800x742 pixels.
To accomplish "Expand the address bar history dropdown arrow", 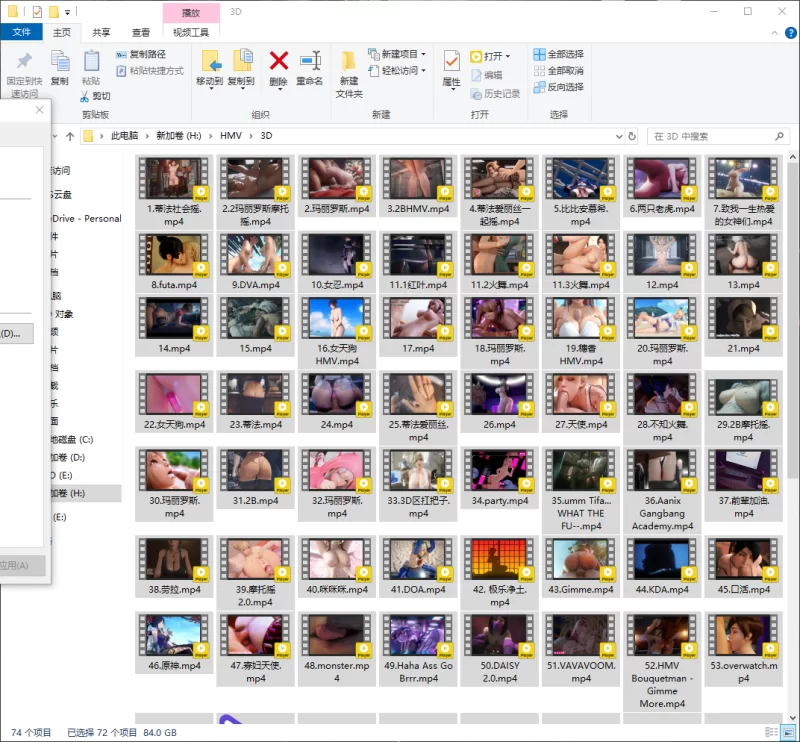I will coord(619,136).
